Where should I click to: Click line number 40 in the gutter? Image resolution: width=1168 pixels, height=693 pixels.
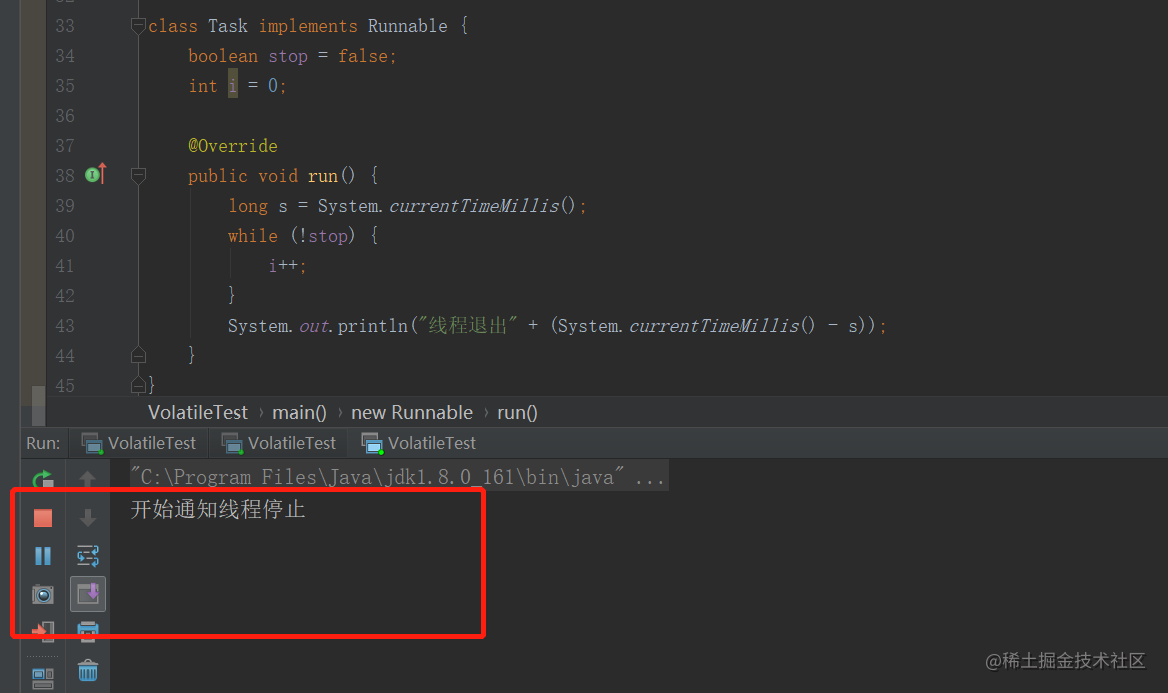click(x=65, y=236)
